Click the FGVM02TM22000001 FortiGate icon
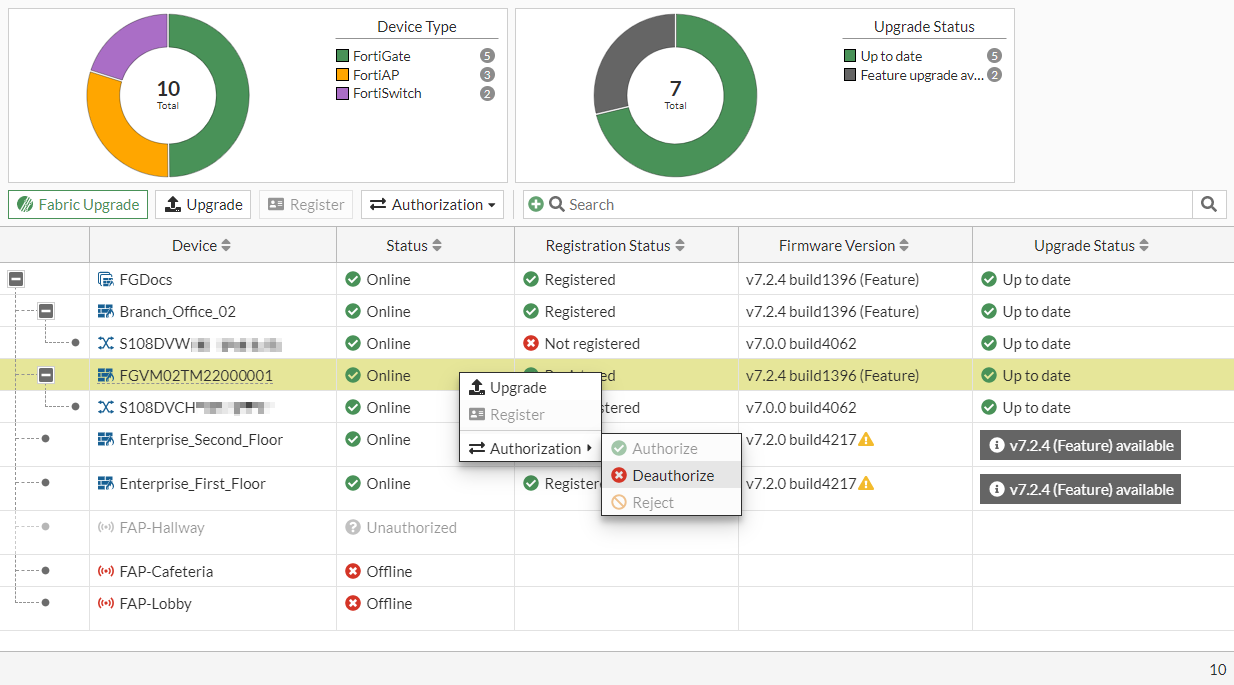 pyautogui.click(x=105, y=375)
